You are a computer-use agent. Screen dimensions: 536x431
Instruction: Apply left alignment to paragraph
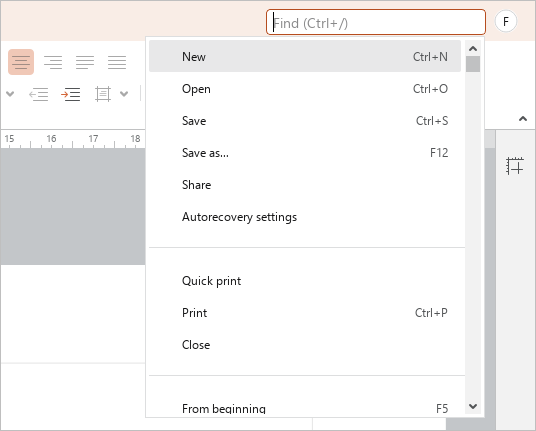85,62
